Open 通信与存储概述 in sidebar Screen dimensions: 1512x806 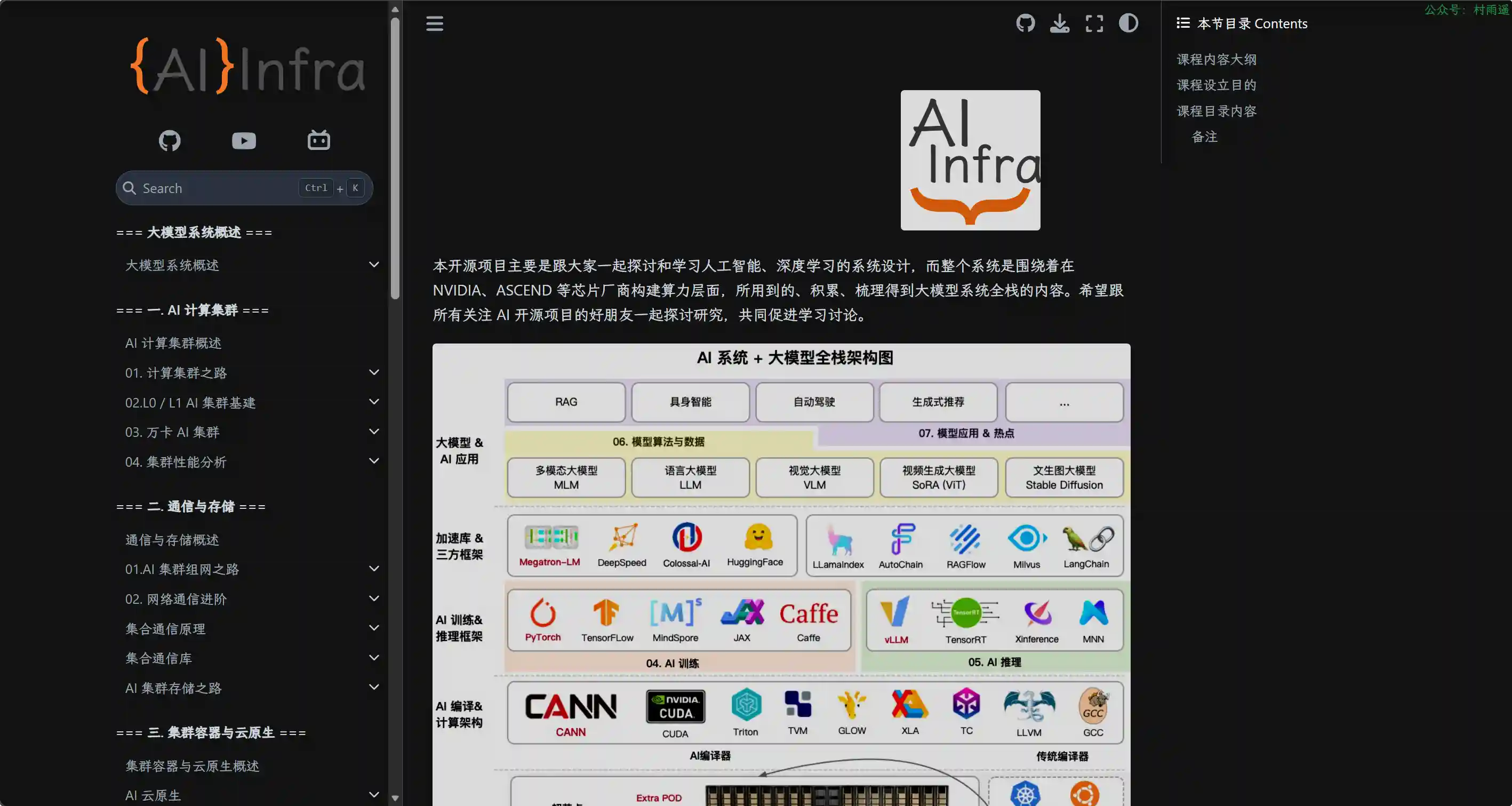(x=172, y=539)
